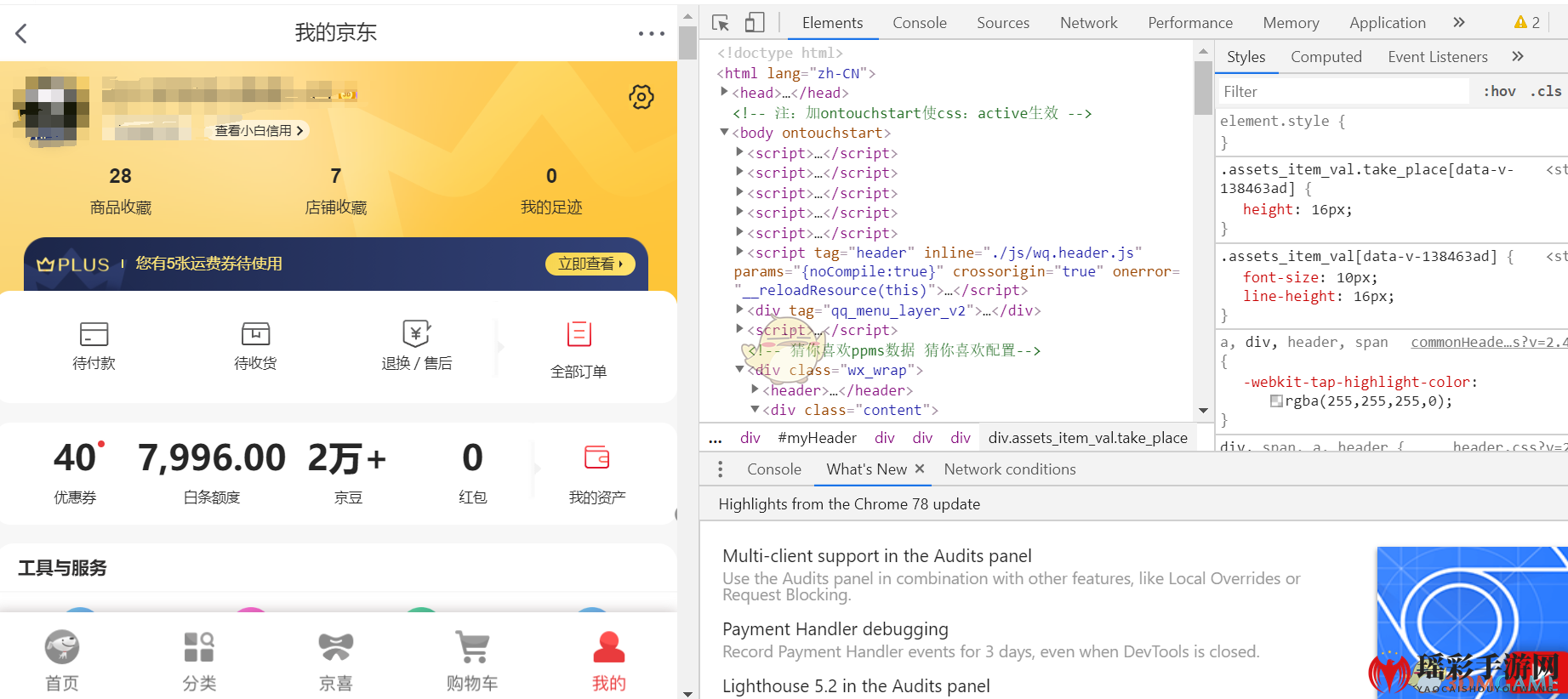Click 查看小白信用 link

pos(259,131)
